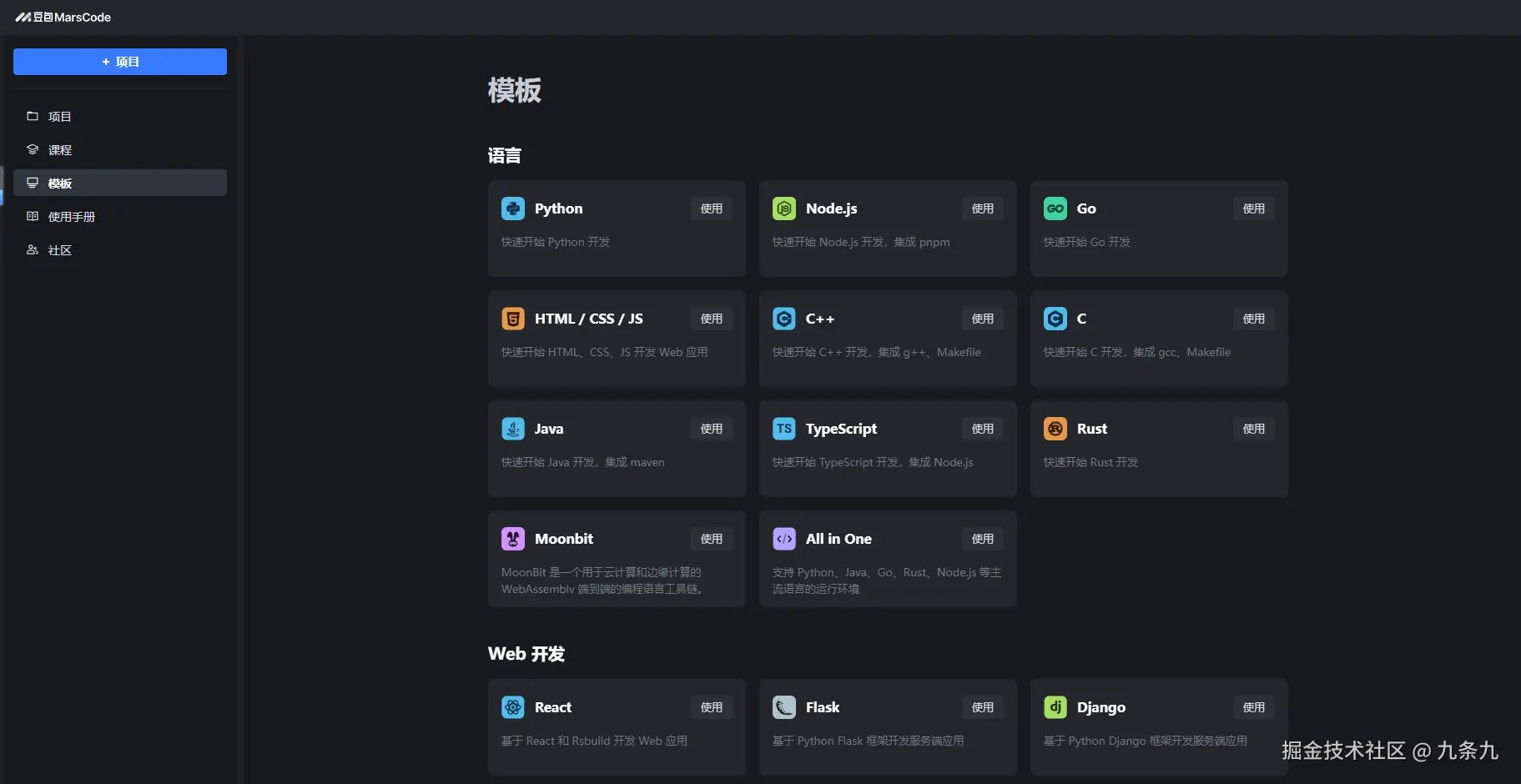Click the All in One template icon
This screenshot has height=784, width=1521.
pos(784,539)
